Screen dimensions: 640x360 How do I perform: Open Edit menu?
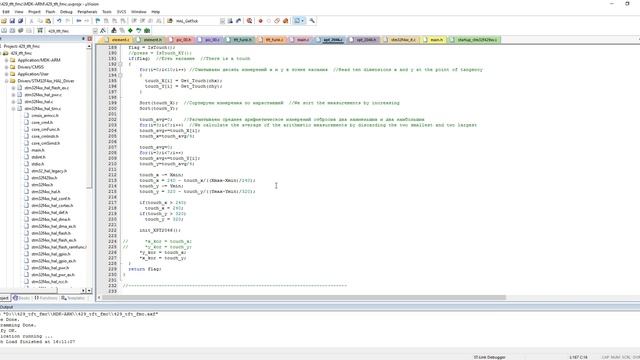pyautogui.click(x=6, y=12)
